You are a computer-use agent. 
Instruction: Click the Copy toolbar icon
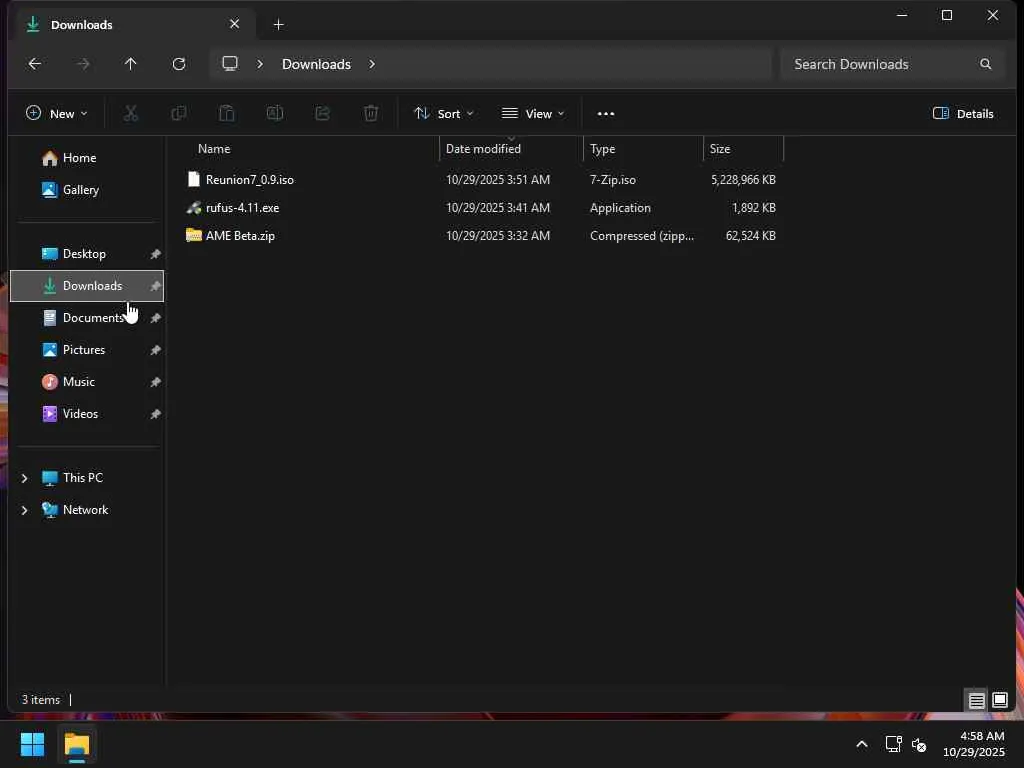[179, 114]
